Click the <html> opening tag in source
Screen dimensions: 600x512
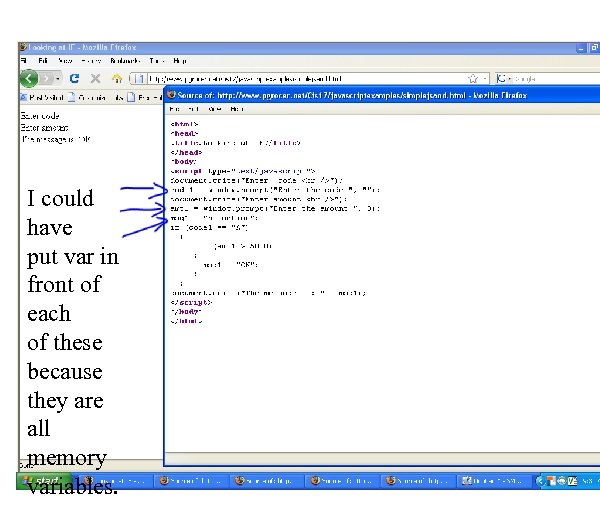(x=184, y=124)
